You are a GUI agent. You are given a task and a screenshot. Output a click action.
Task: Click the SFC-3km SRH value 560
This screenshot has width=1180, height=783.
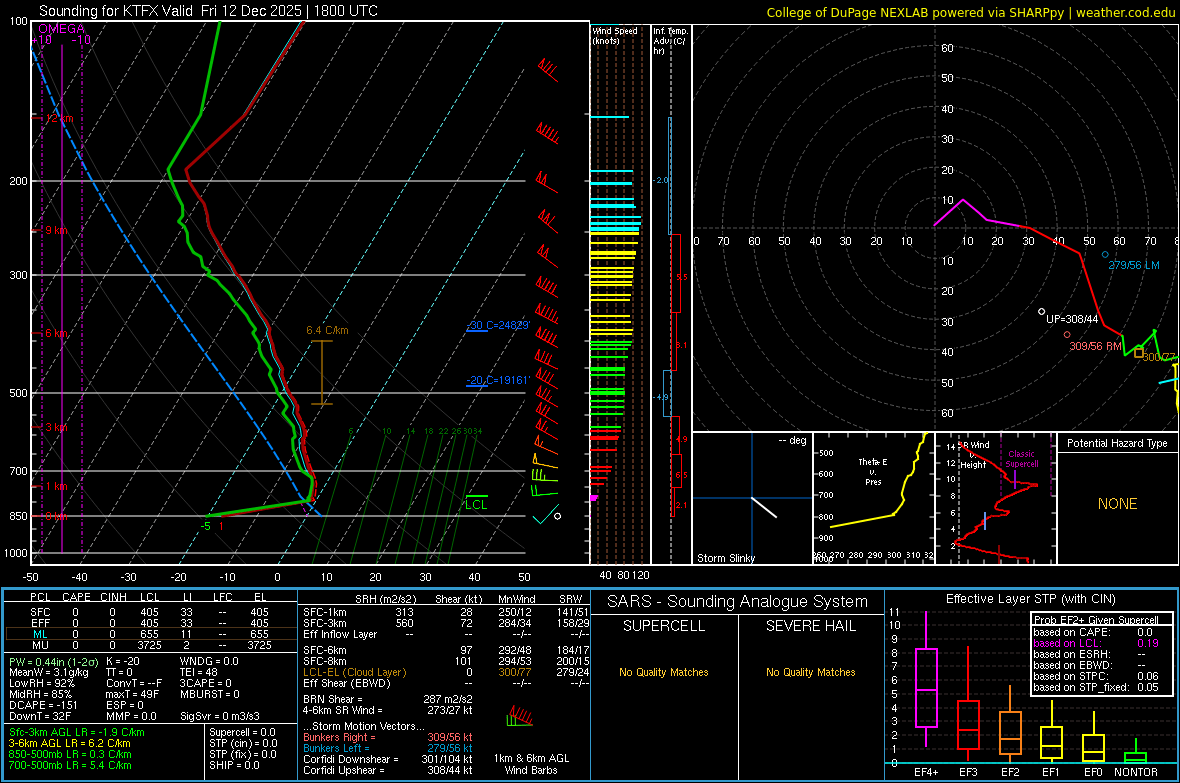click(x=405, y=623)
